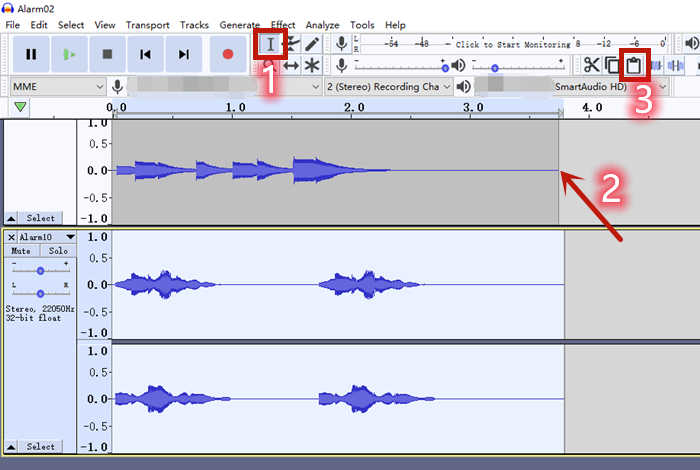
Task: Open the MME audio host dropdown
Action: 58,87
